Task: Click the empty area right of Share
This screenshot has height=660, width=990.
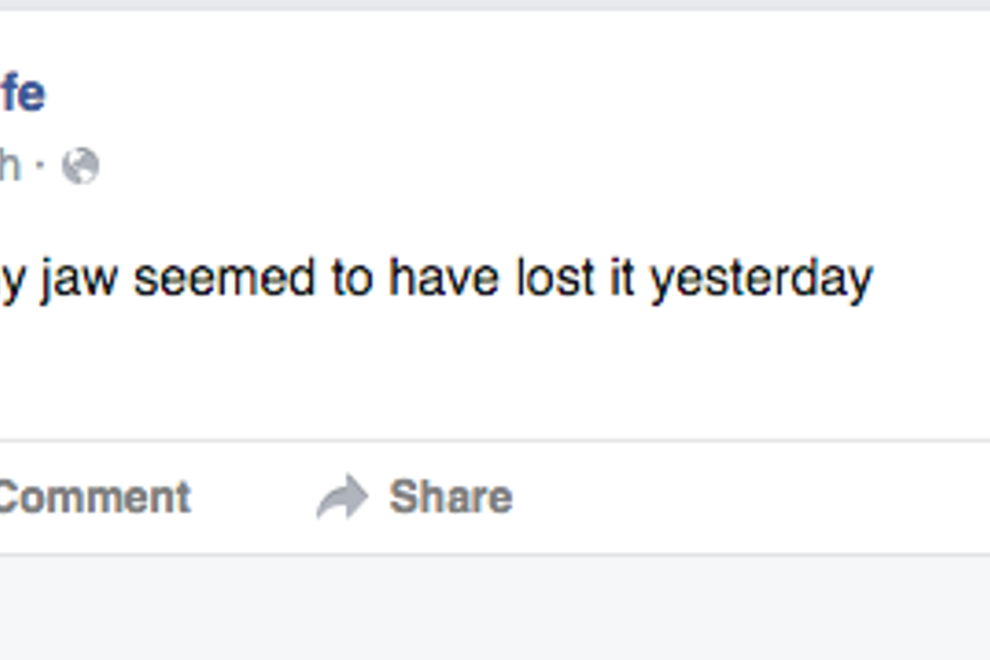Action: point(750,498)
